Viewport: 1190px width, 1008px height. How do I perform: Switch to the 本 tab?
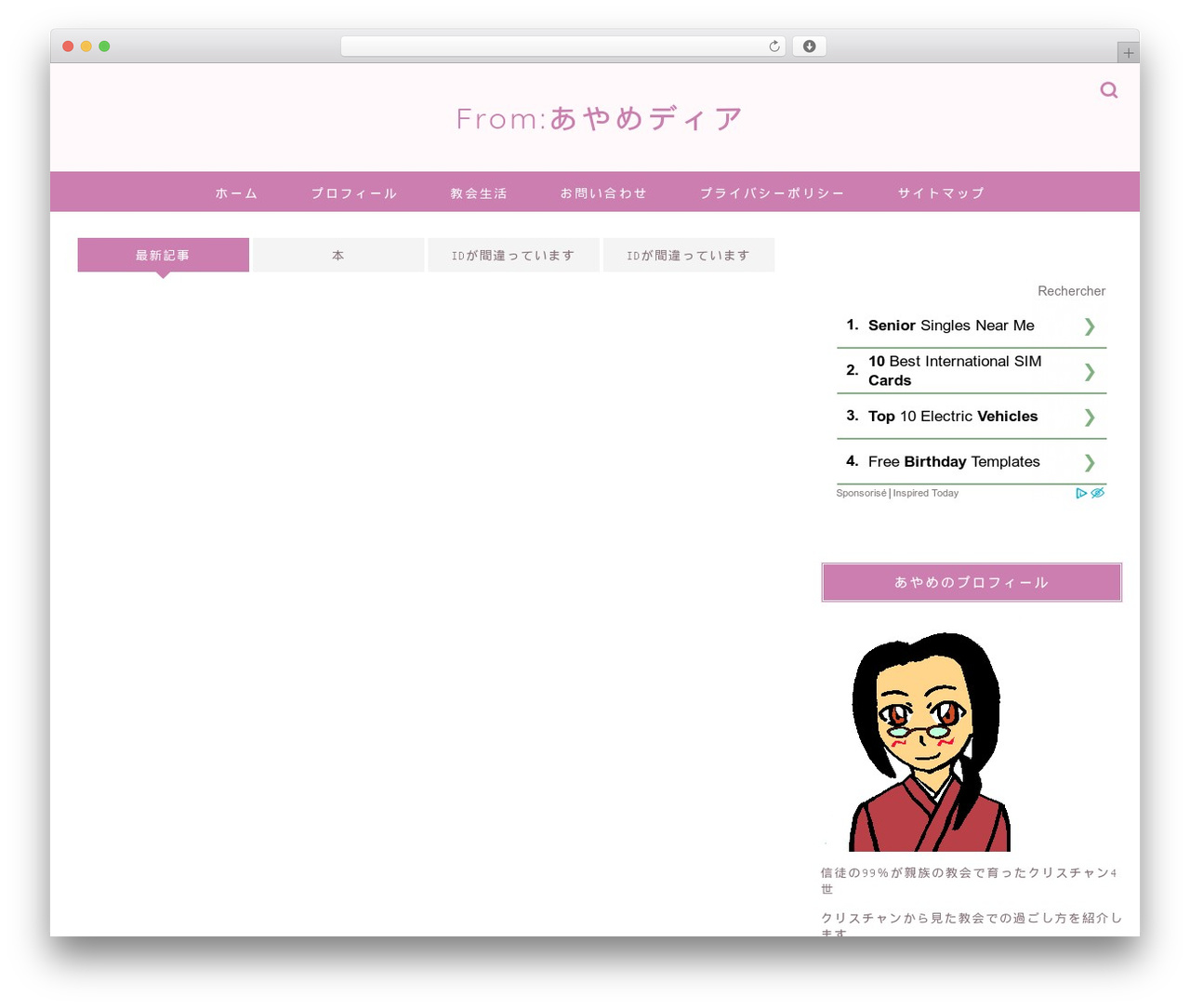[x=338, y=255]
